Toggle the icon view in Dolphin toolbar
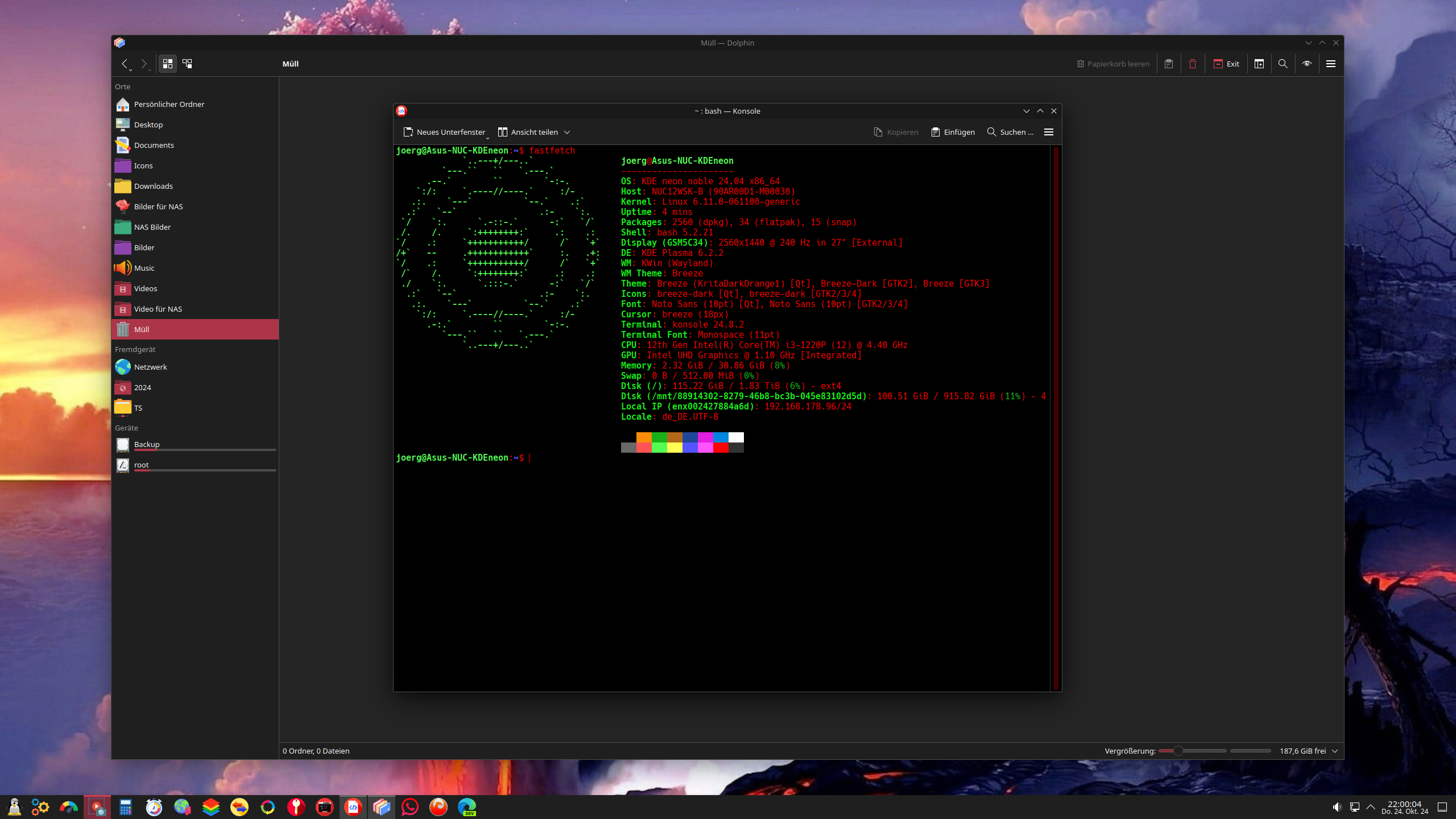 coord(168,63)
